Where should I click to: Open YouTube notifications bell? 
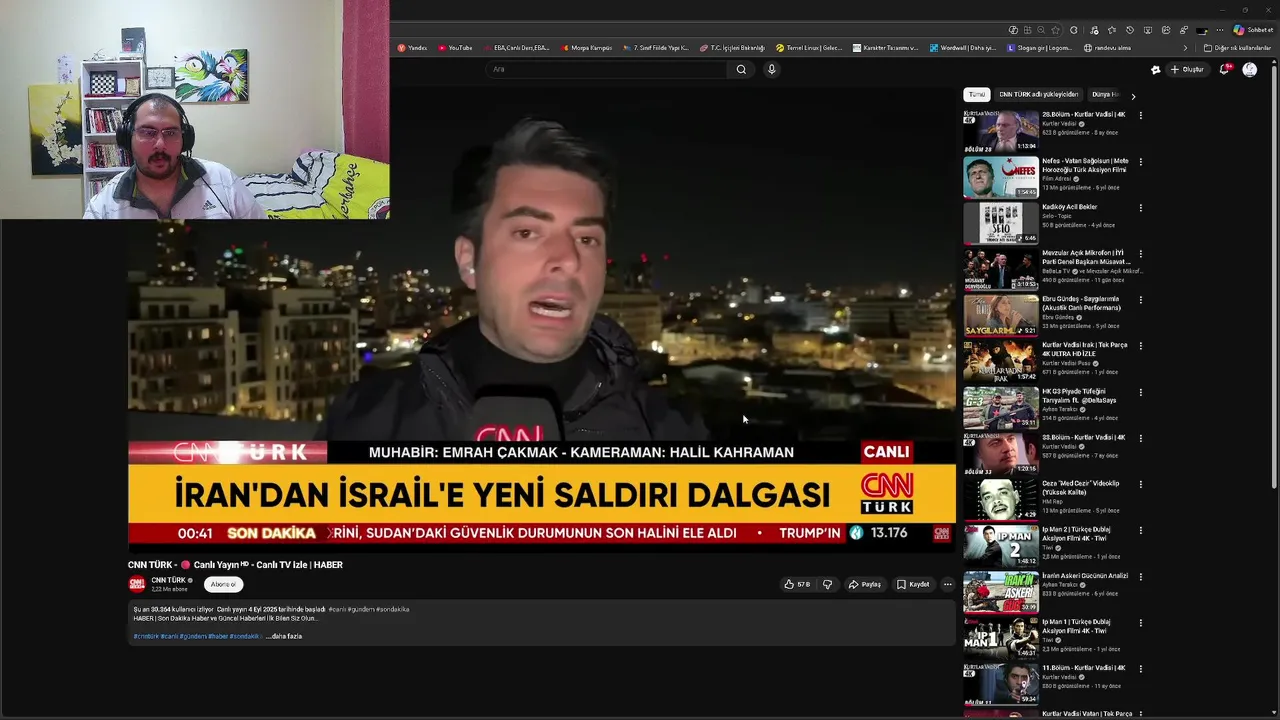coord(1225,69)
